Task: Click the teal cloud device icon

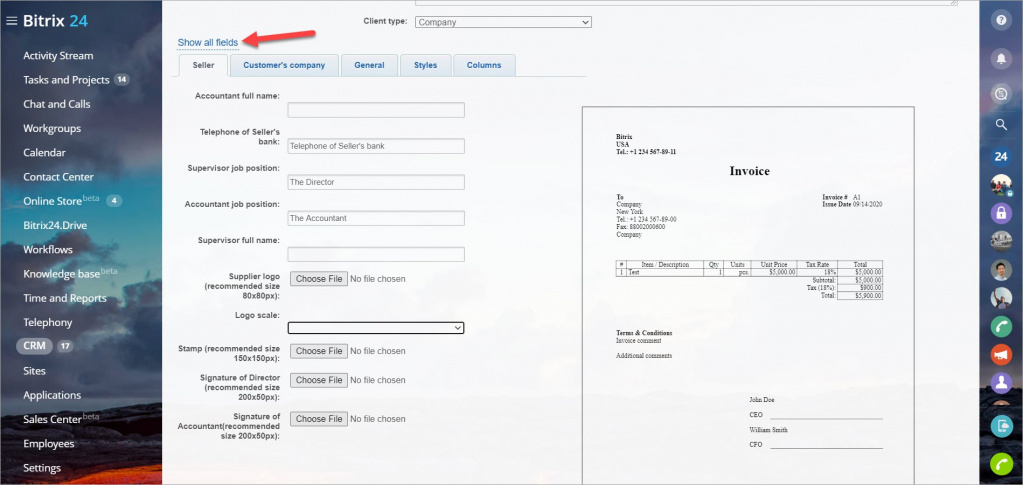Action: pos(1001,426)
